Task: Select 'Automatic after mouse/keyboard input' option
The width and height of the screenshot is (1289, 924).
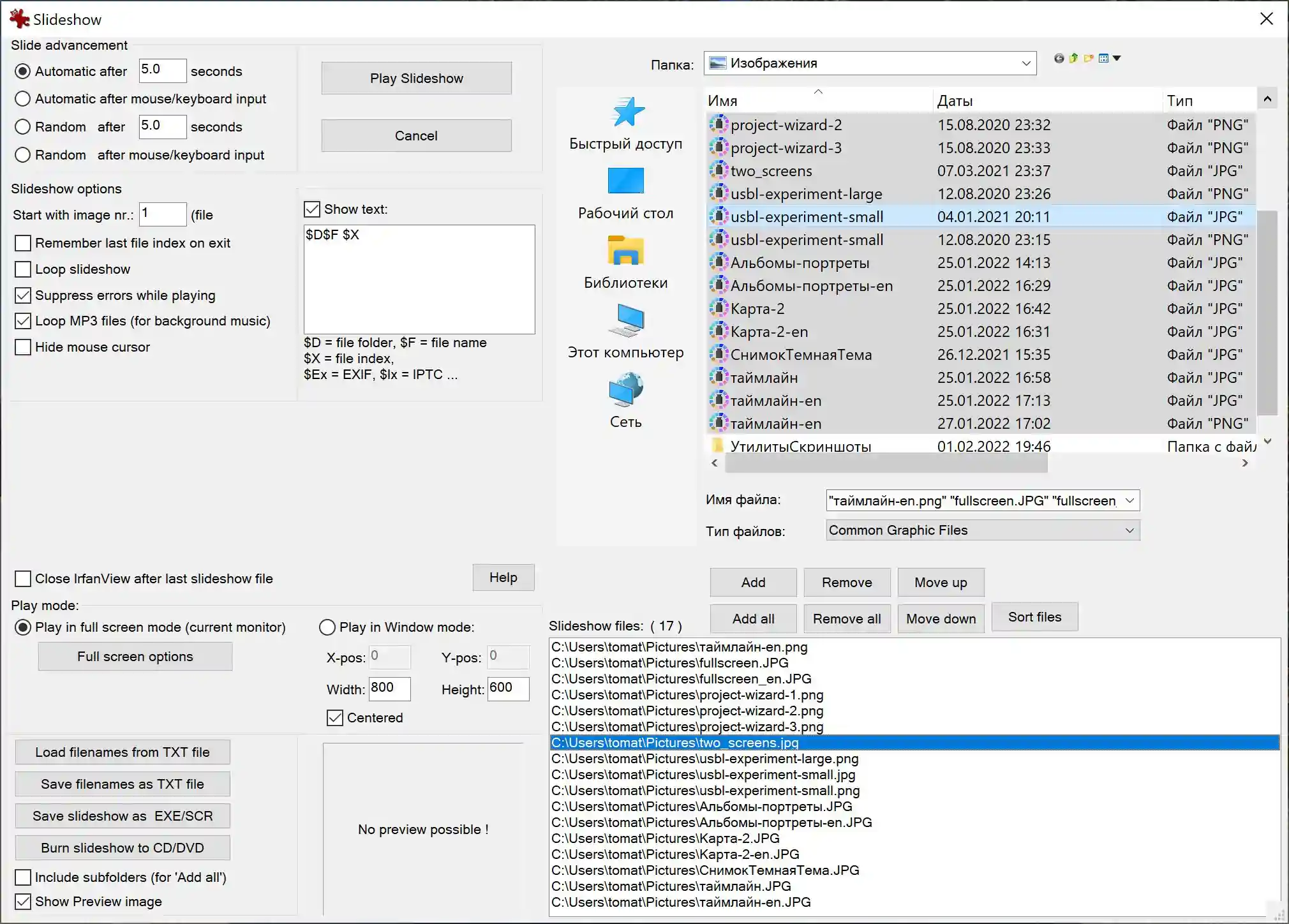Action: tap(23, 99)
